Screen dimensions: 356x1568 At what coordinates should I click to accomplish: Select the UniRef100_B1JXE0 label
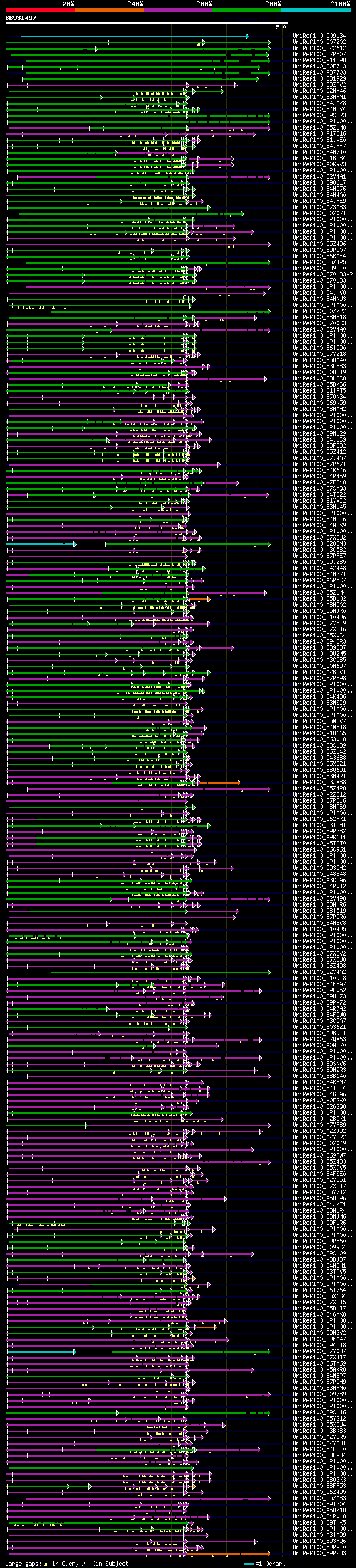pos(319,141)
